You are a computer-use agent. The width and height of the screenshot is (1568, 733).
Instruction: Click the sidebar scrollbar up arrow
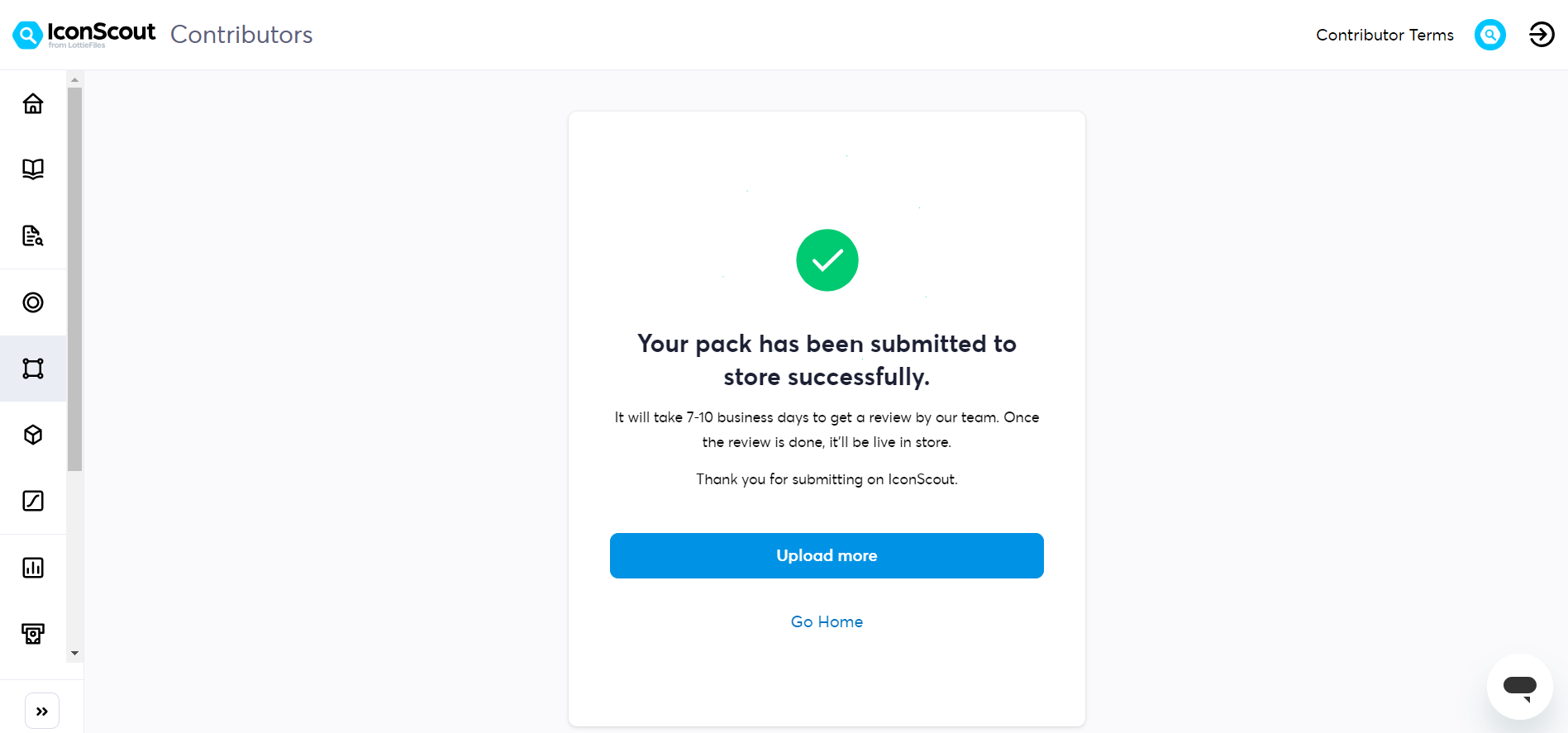74,79
